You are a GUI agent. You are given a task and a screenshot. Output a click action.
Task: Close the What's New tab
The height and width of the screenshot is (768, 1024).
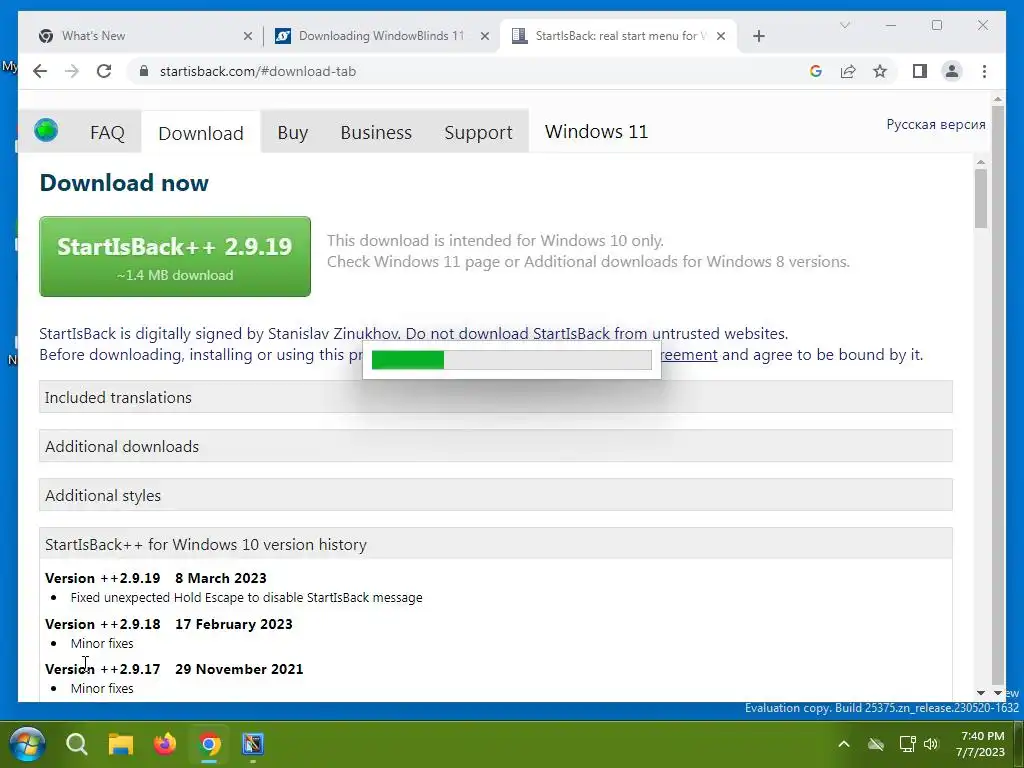point(248,36)
